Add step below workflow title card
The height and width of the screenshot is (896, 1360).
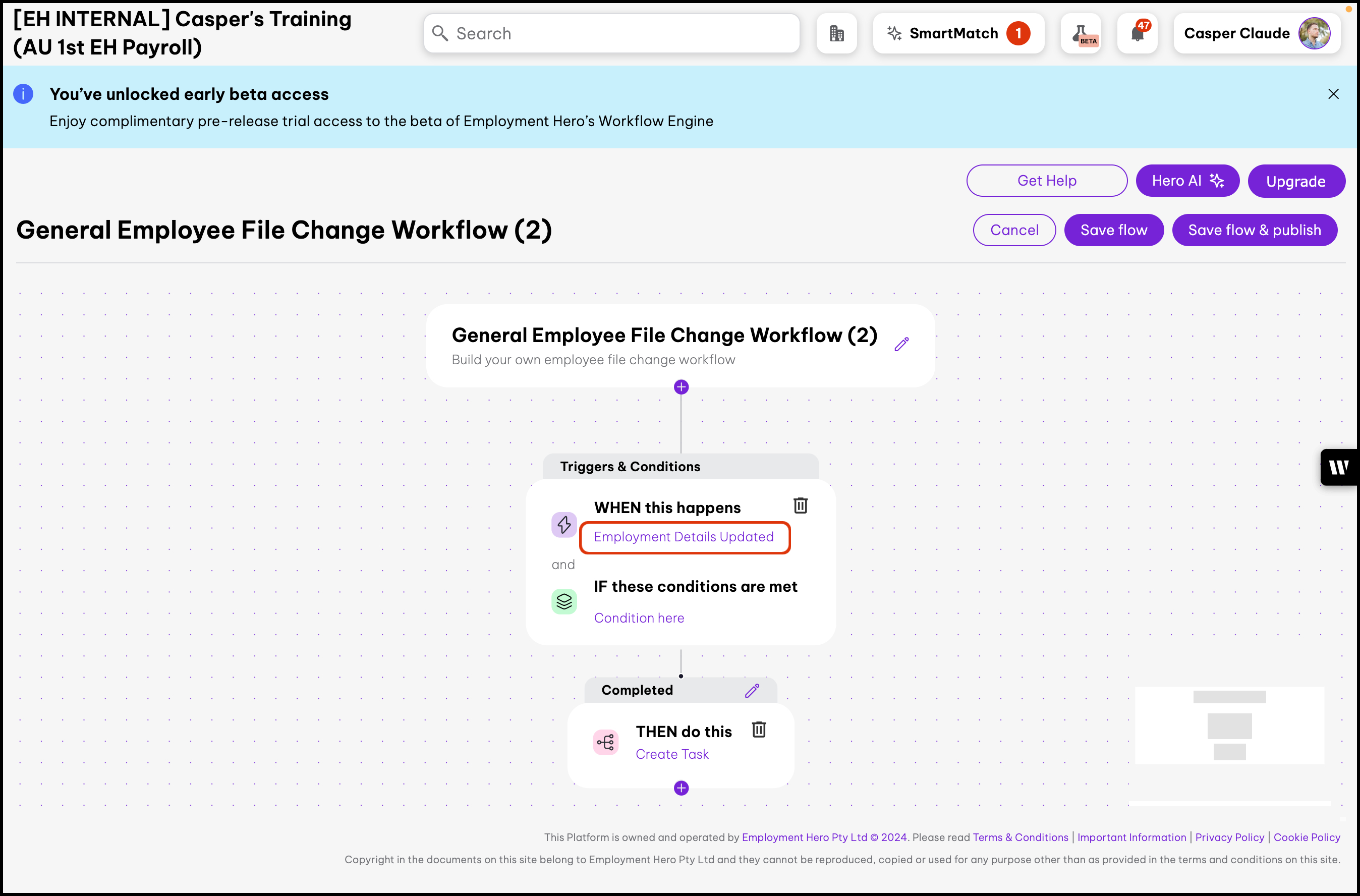point(681,387)
